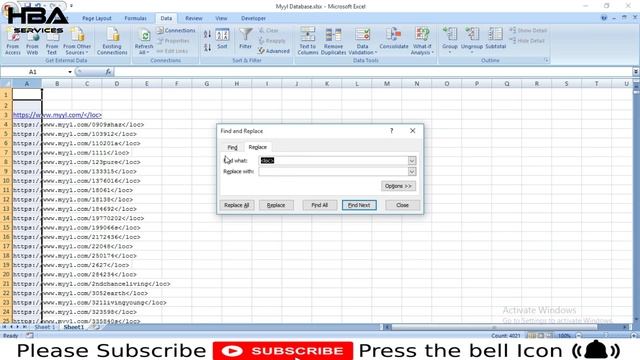The width and height of the screenshot is (640, 360).
Task: Open the https://www.myyl.com/ hyperlink in row 3
Action: [58, 115]
